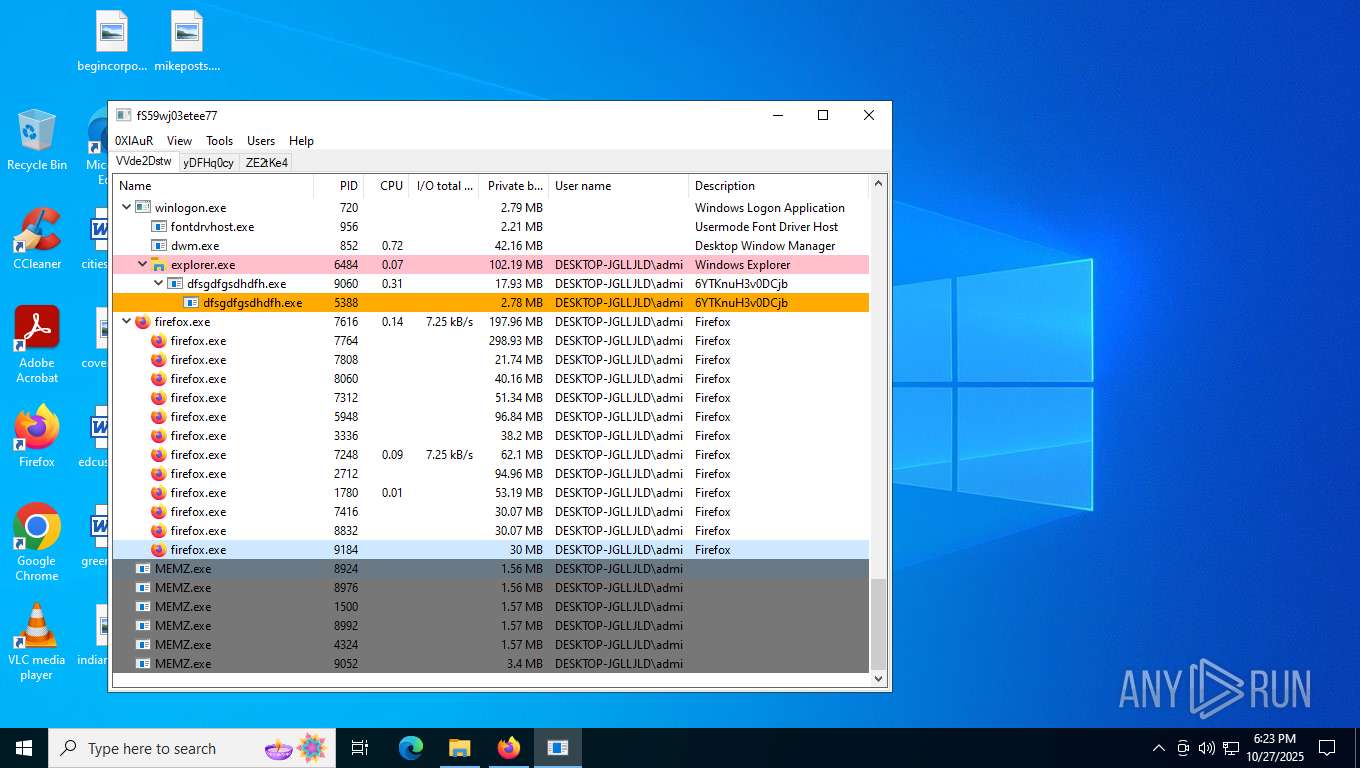The image size is (1360, 768).
Task: Click Firefox icon of PID 7616 row
Action: pyautogui.click(x=143, y=322)
